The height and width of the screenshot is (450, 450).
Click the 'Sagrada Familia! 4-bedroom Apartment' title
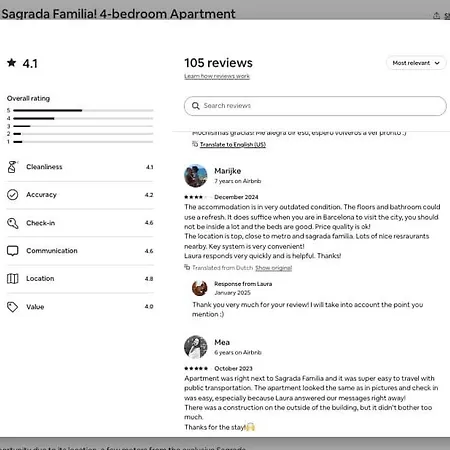click(118, 14)
